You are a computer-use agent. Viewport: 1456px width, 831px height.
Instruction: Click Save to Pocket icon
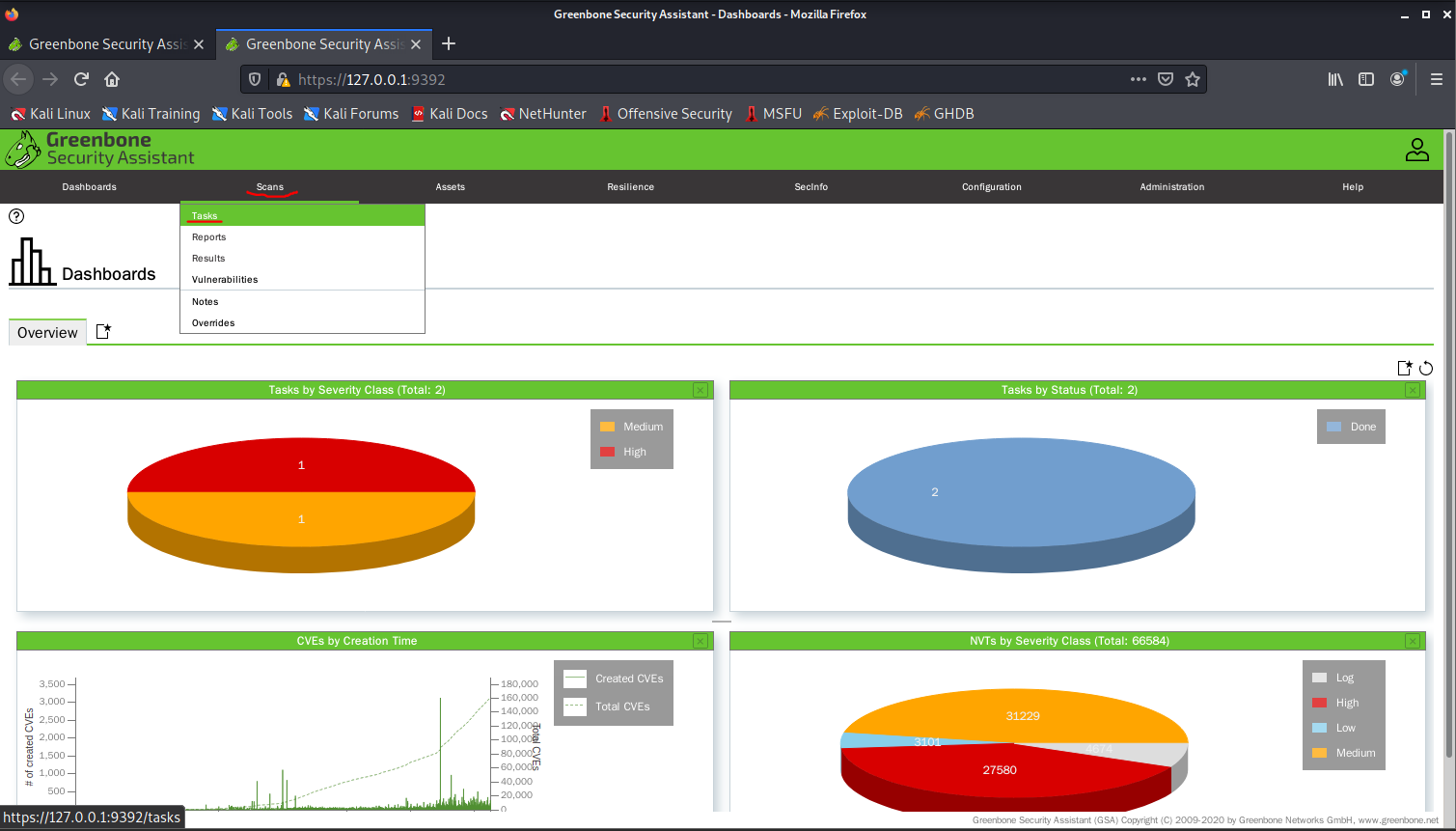tap(1166, 79)
